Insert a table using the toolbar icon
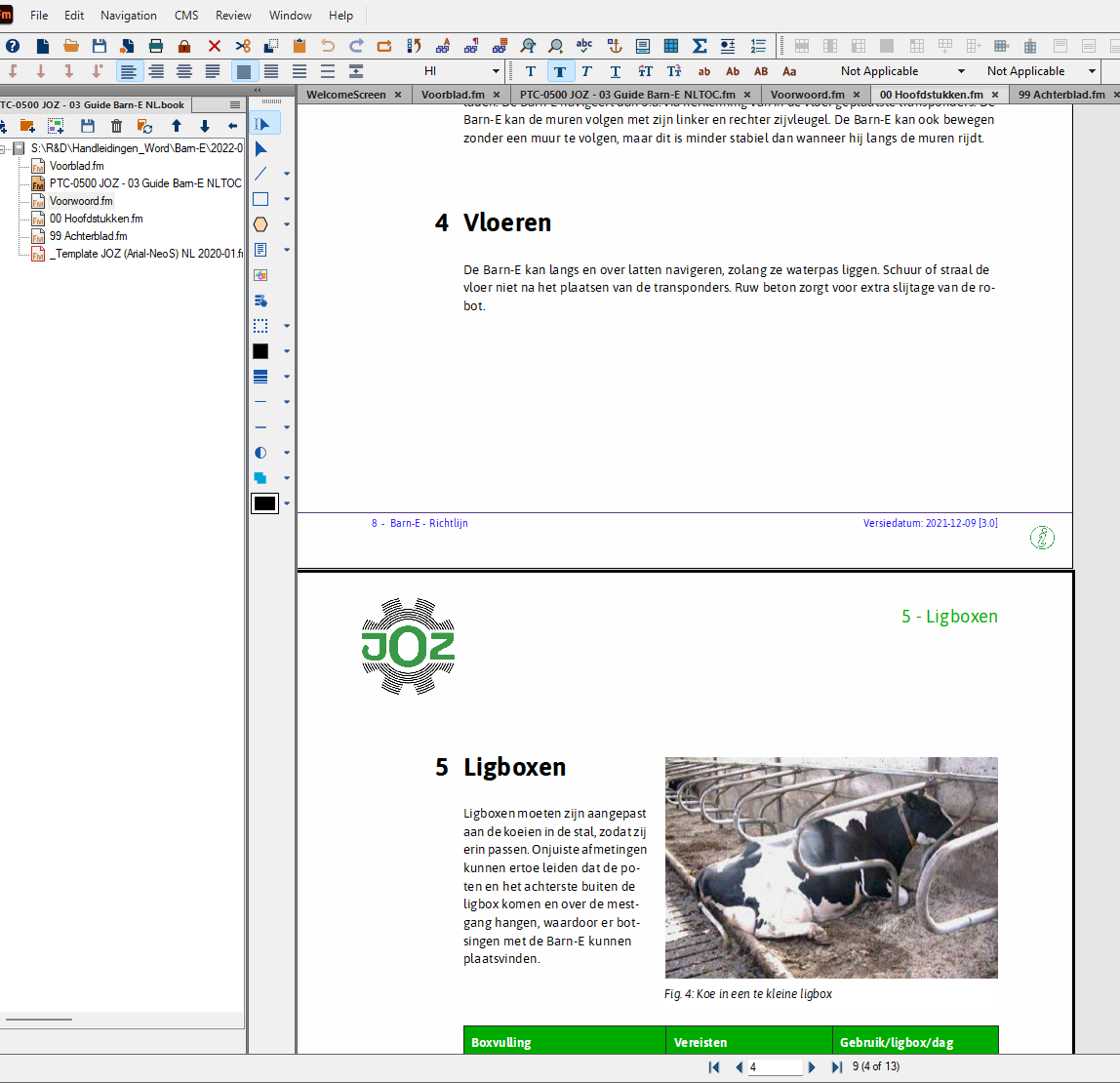Screen dimensions: 1120x1083 [670, 45]
